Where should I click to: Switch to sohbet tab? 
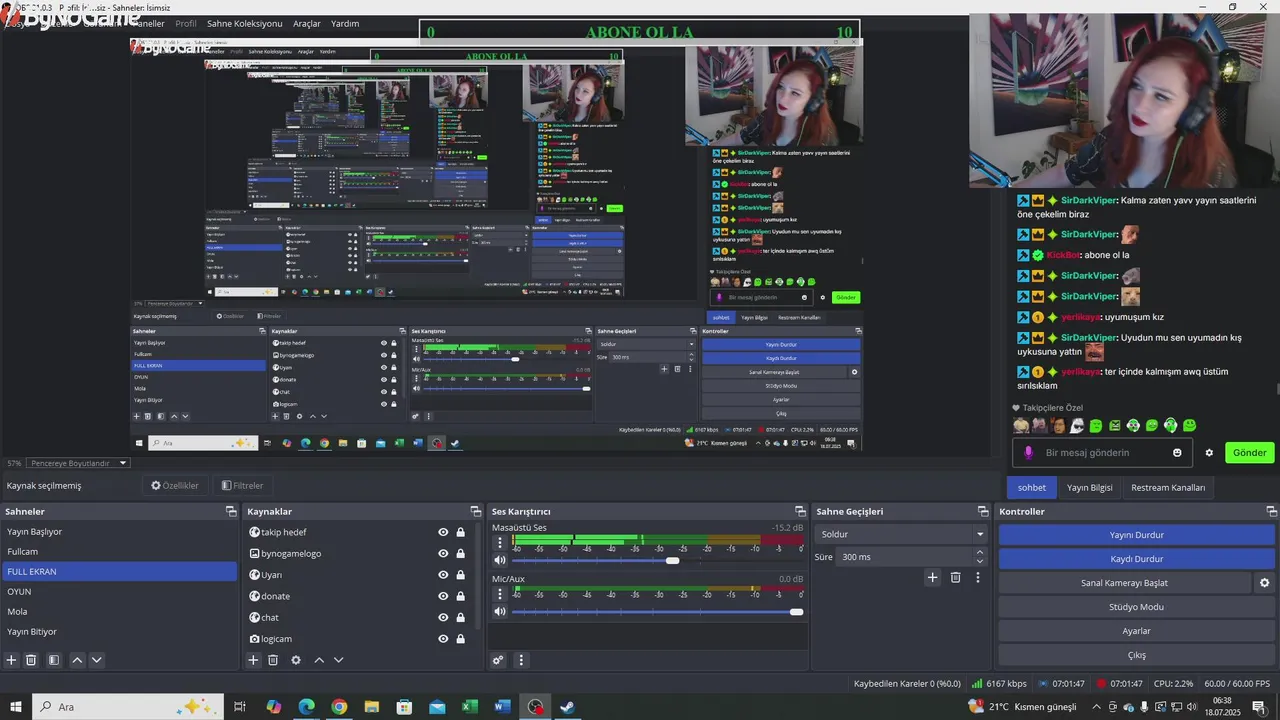pyautogui.click(x=1032, y=488)
